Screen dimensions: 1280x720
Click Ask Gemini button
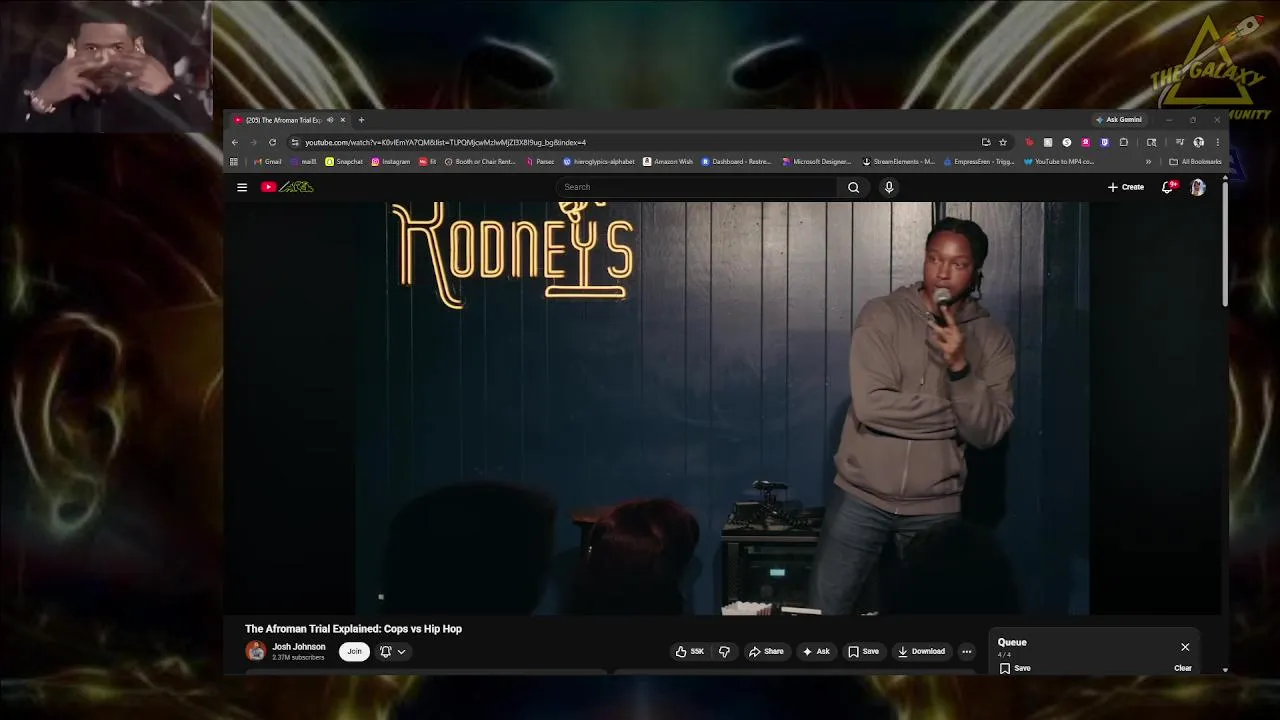(1119, 120)
